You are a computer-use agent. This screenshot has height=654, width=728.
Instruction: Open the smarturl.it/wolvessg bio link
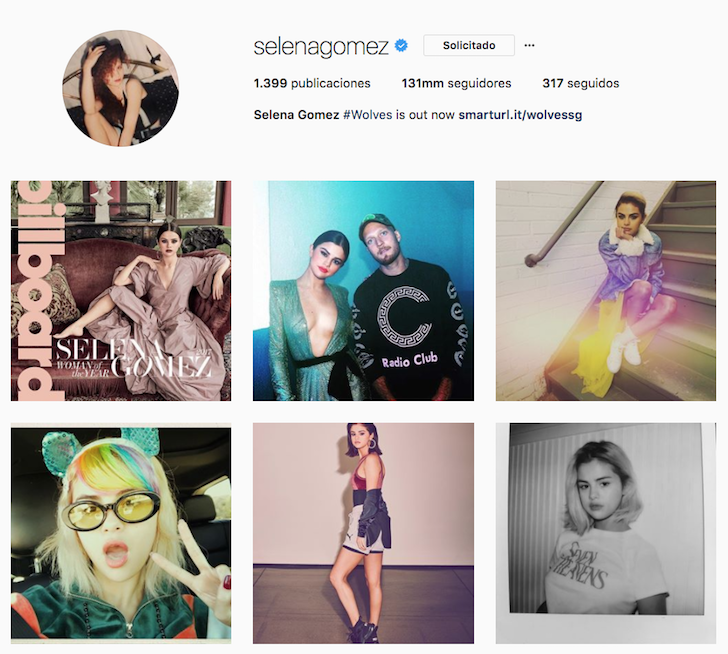pyautogui.click(x=520, y=115)
